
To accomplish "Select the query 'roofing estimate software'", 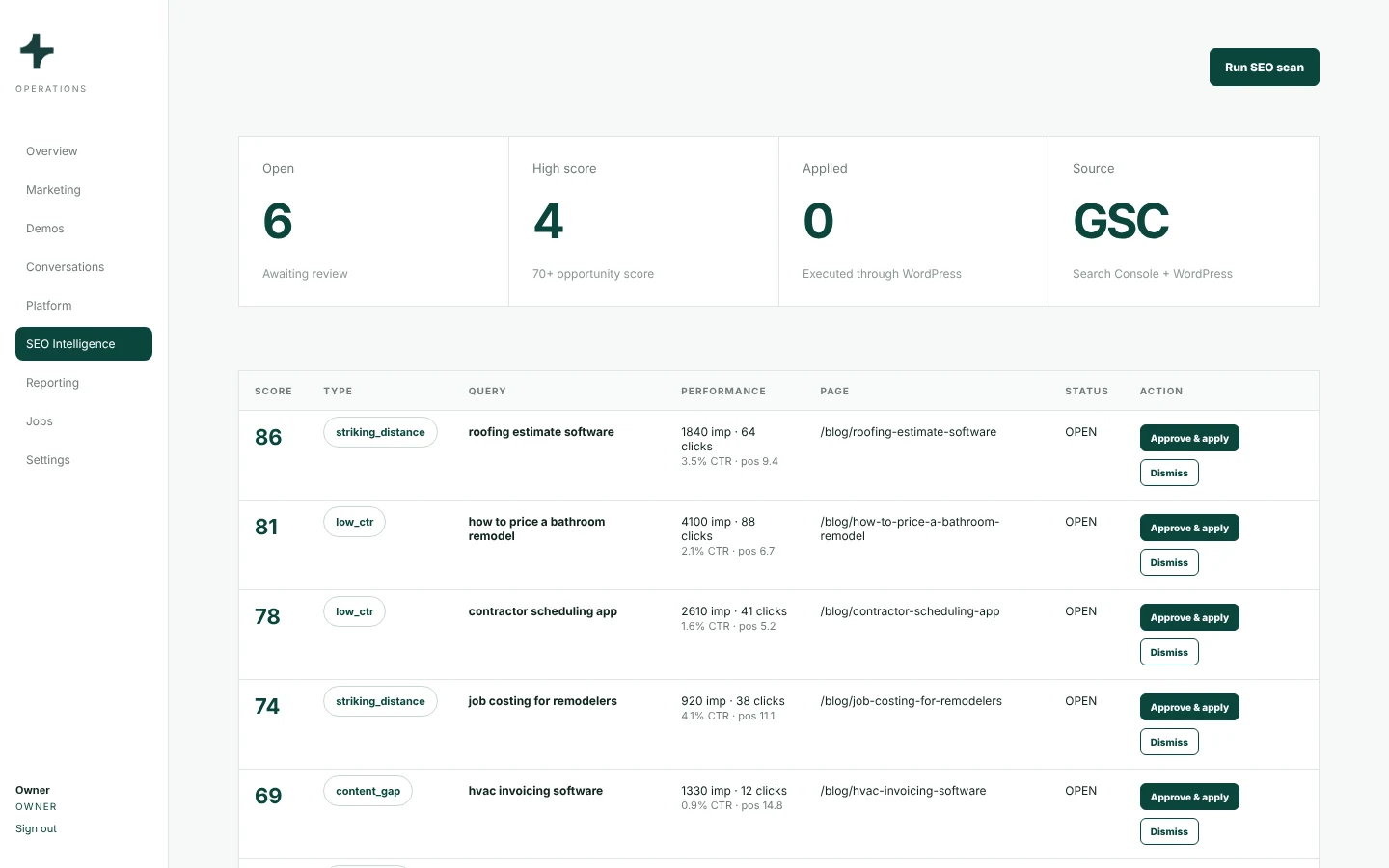I will pos(541,432).
